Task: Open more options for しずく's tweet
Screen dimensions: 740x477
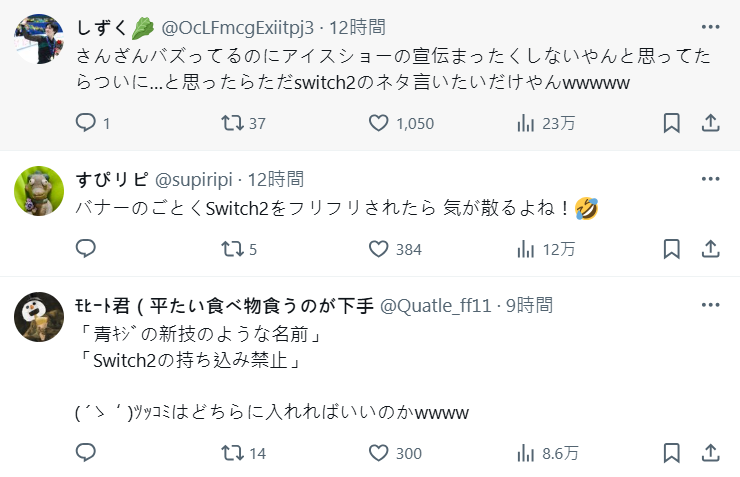Action: point(710,26)
